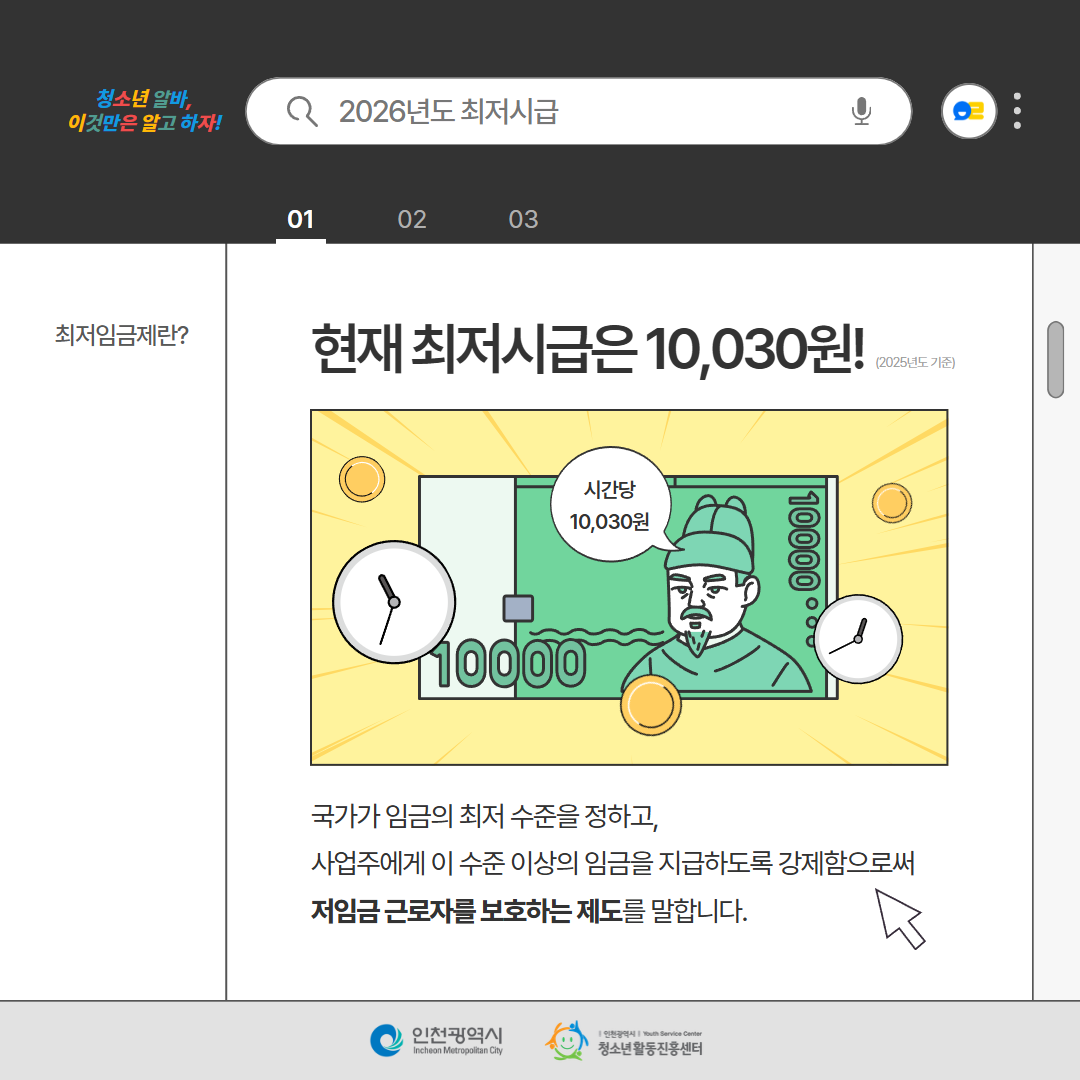Switch to tab 02
The image size is (1080, 1080).
click(412, 219)
